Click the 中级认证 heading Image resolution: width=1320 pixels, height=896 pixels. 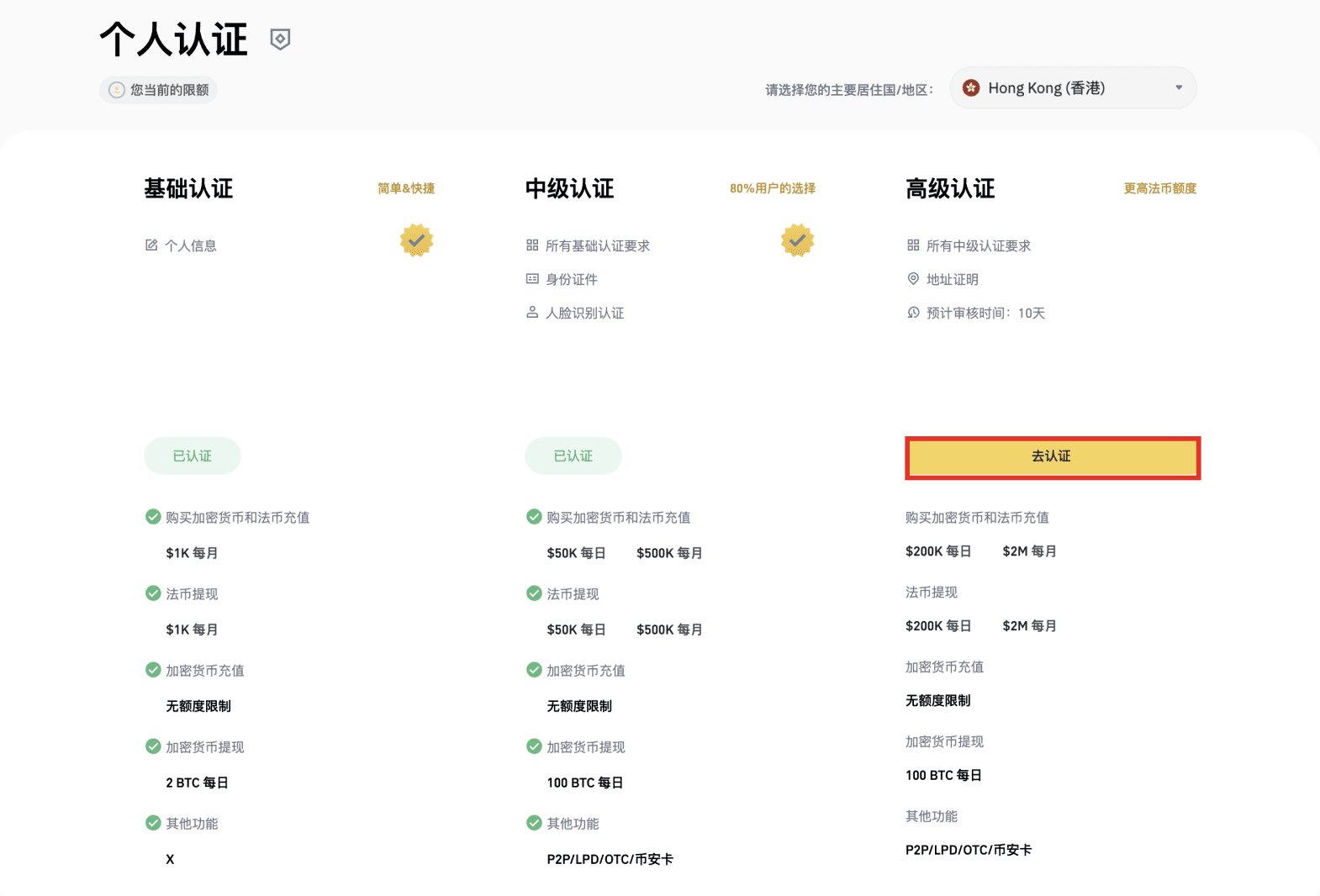pyautogui.click(x=569, y=188)
